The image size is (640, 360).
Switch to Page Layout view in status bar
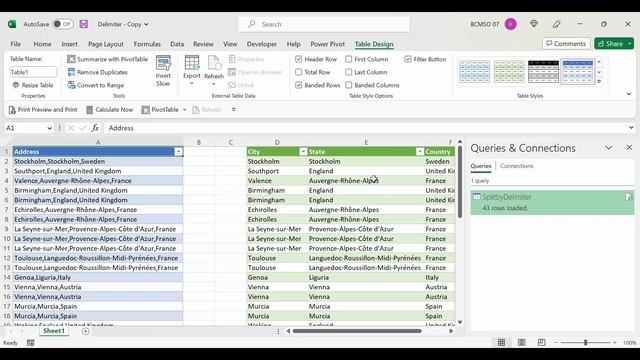(521, 342)
